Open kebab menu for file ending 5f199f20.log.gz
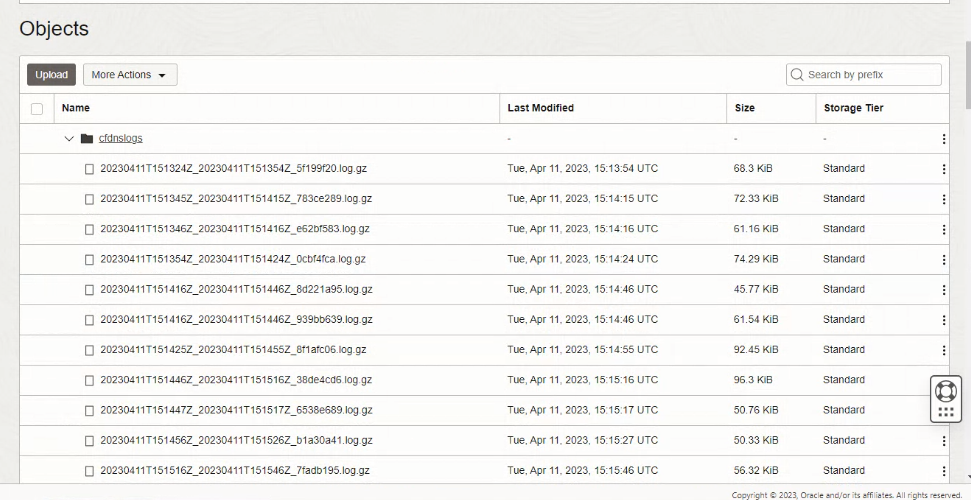This screenshot has height=500, width=971. [943, 169]
